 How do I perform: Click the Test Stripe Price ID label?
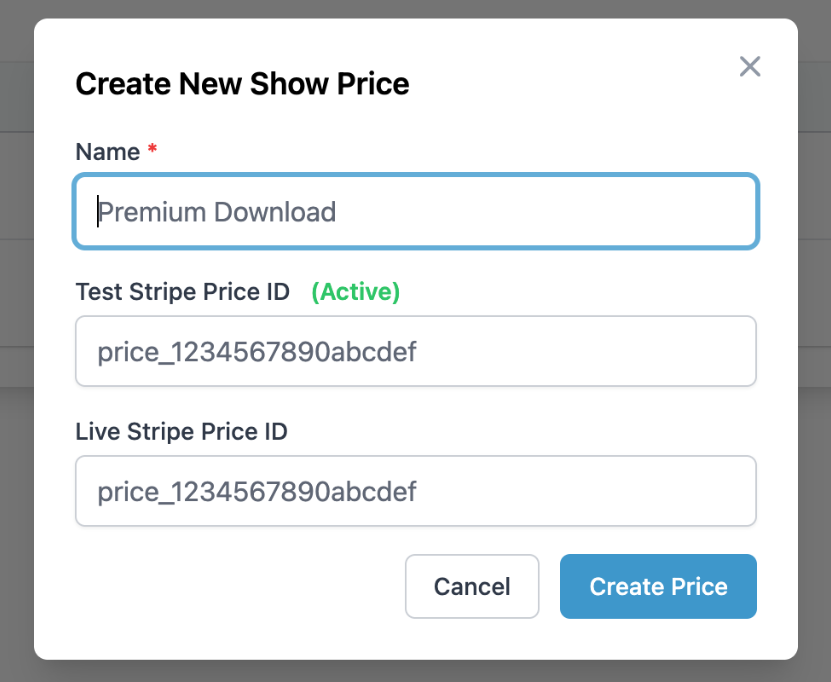click(182, 292)
